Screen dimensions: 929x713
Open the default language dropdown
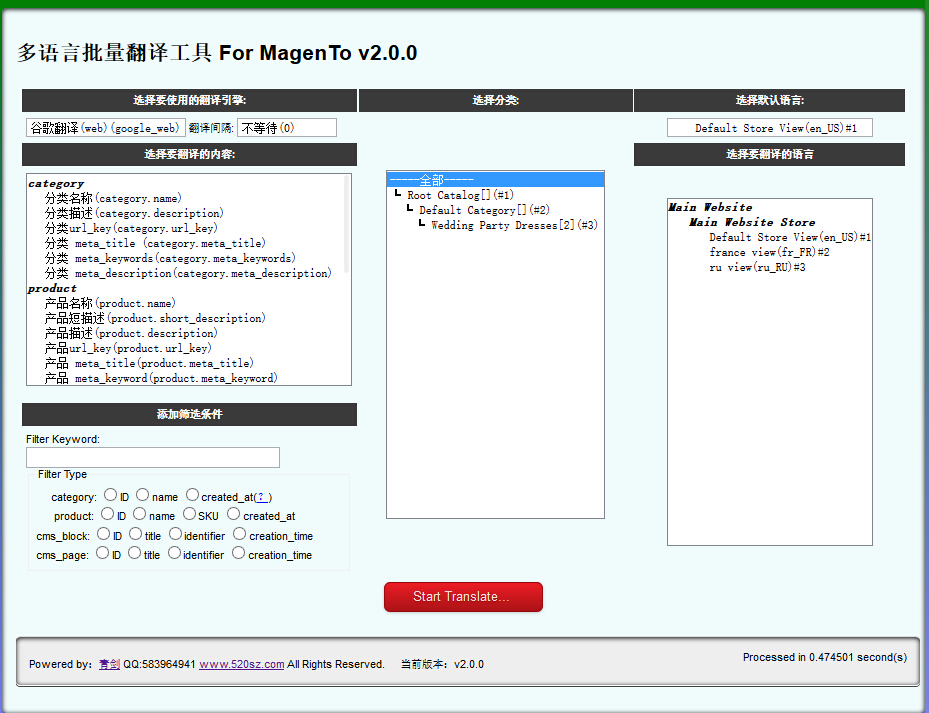[770, 127]
